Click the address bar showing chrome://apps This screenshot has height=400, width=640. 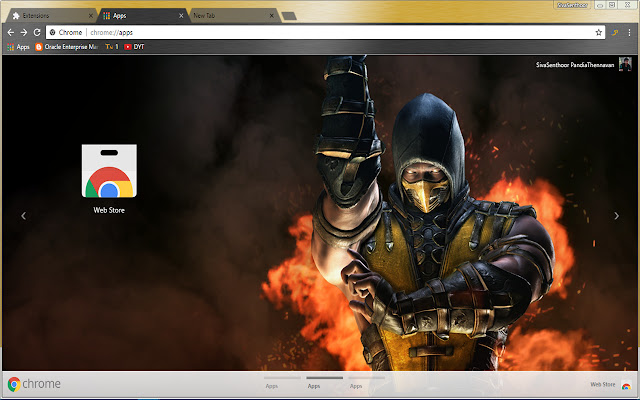[327, 32]
